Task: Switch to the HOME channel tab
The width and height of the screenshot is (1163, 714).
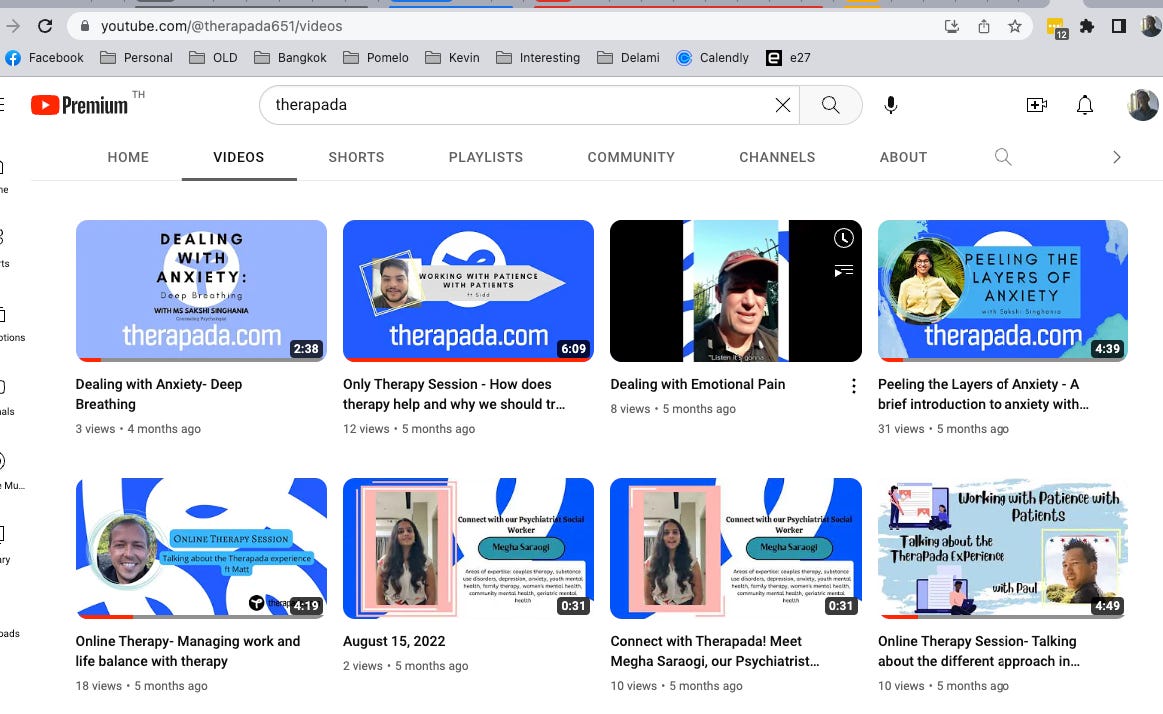Action: point(128,157)
